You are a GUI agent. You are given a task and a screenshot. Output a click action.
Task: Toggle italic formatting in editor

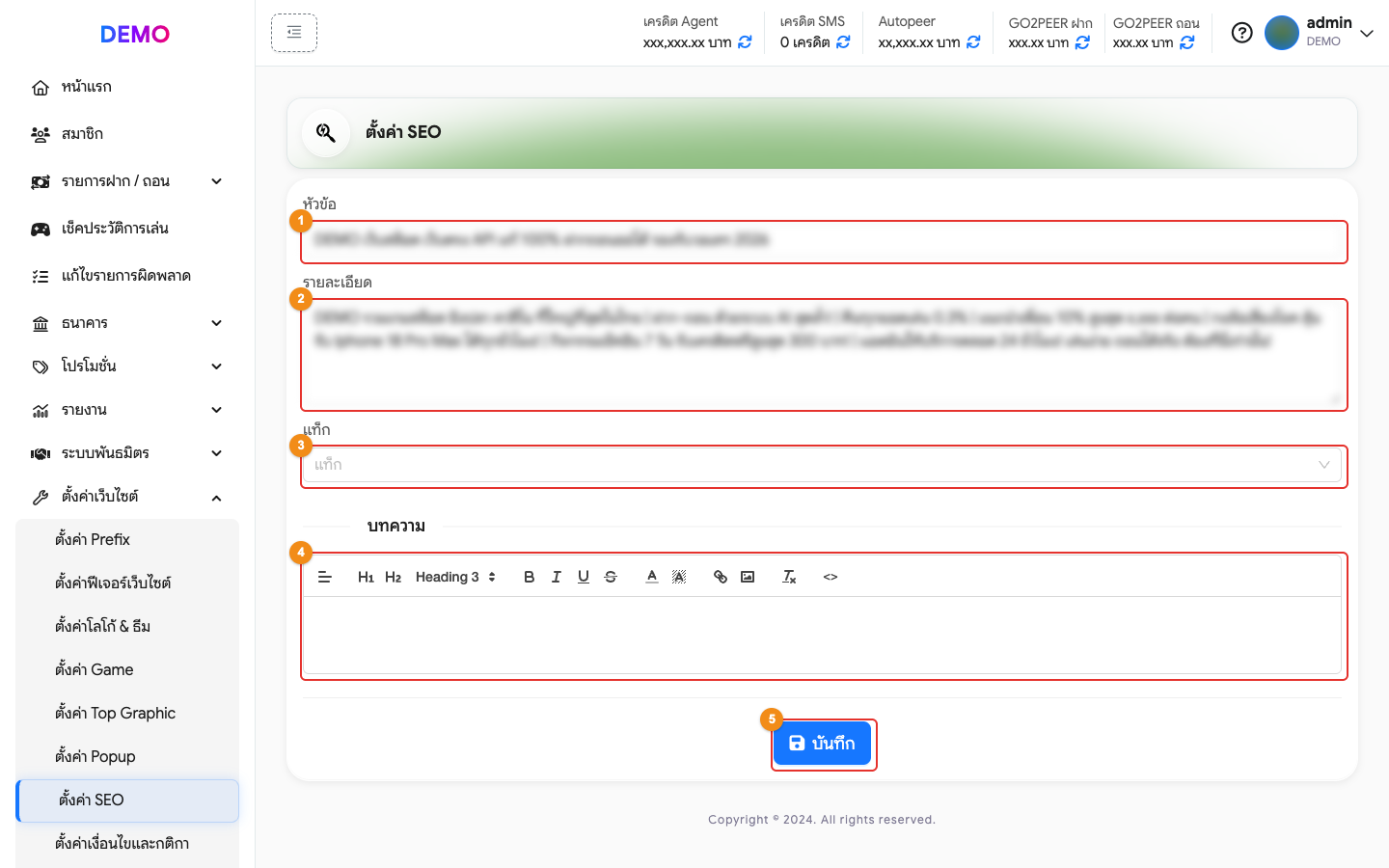coord(556,577)
